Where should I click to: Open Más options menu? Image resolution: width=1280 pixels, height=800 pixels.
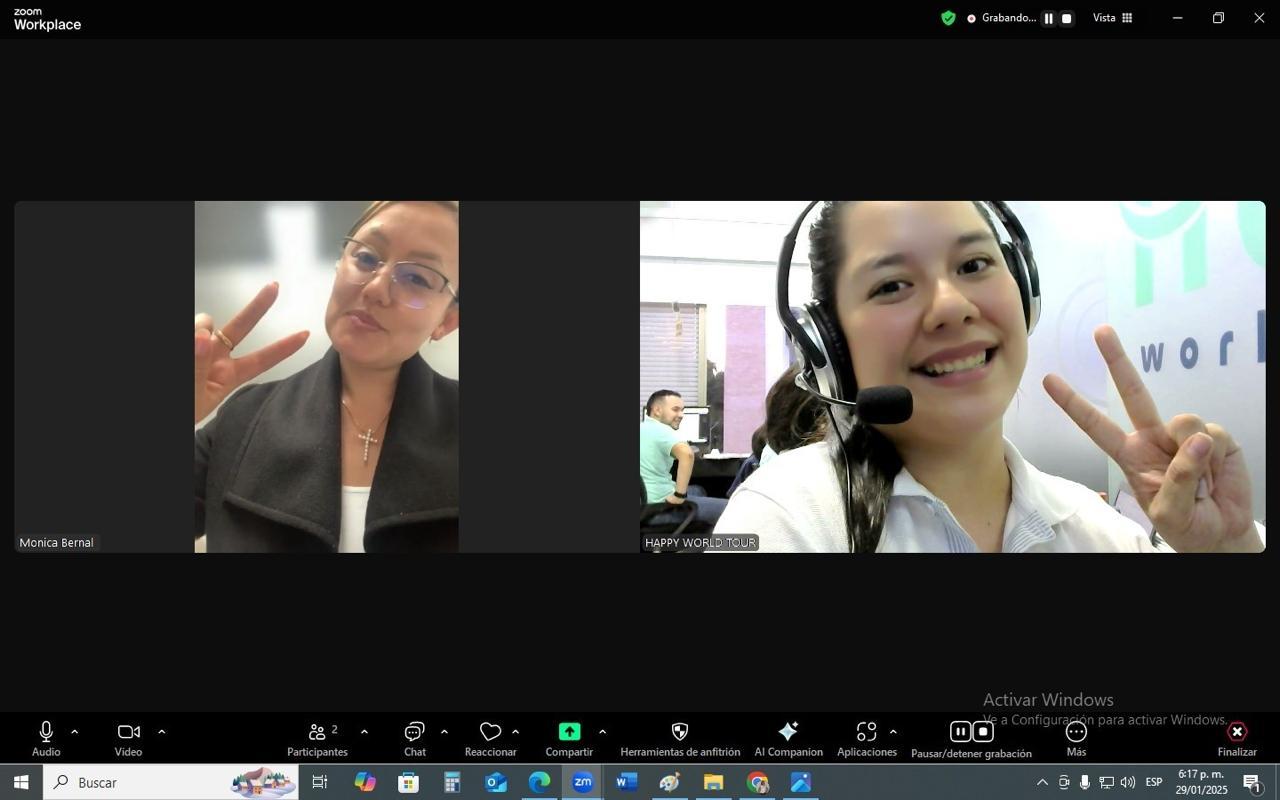[x=1076, y=739]
